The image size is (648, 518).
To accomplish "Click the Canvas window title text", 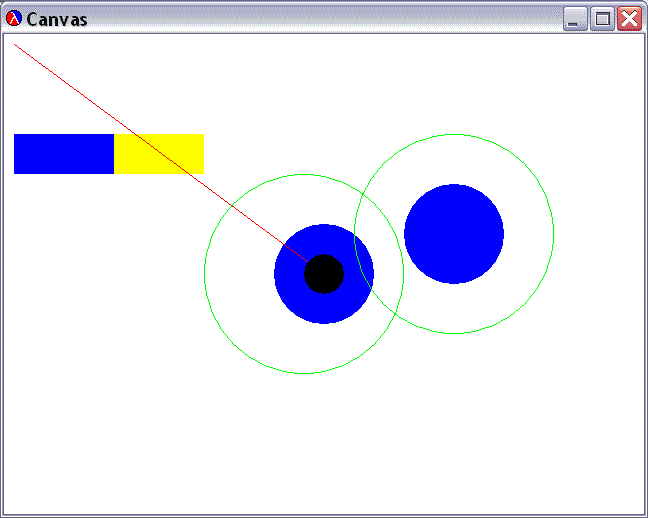I will pos(57,20).
